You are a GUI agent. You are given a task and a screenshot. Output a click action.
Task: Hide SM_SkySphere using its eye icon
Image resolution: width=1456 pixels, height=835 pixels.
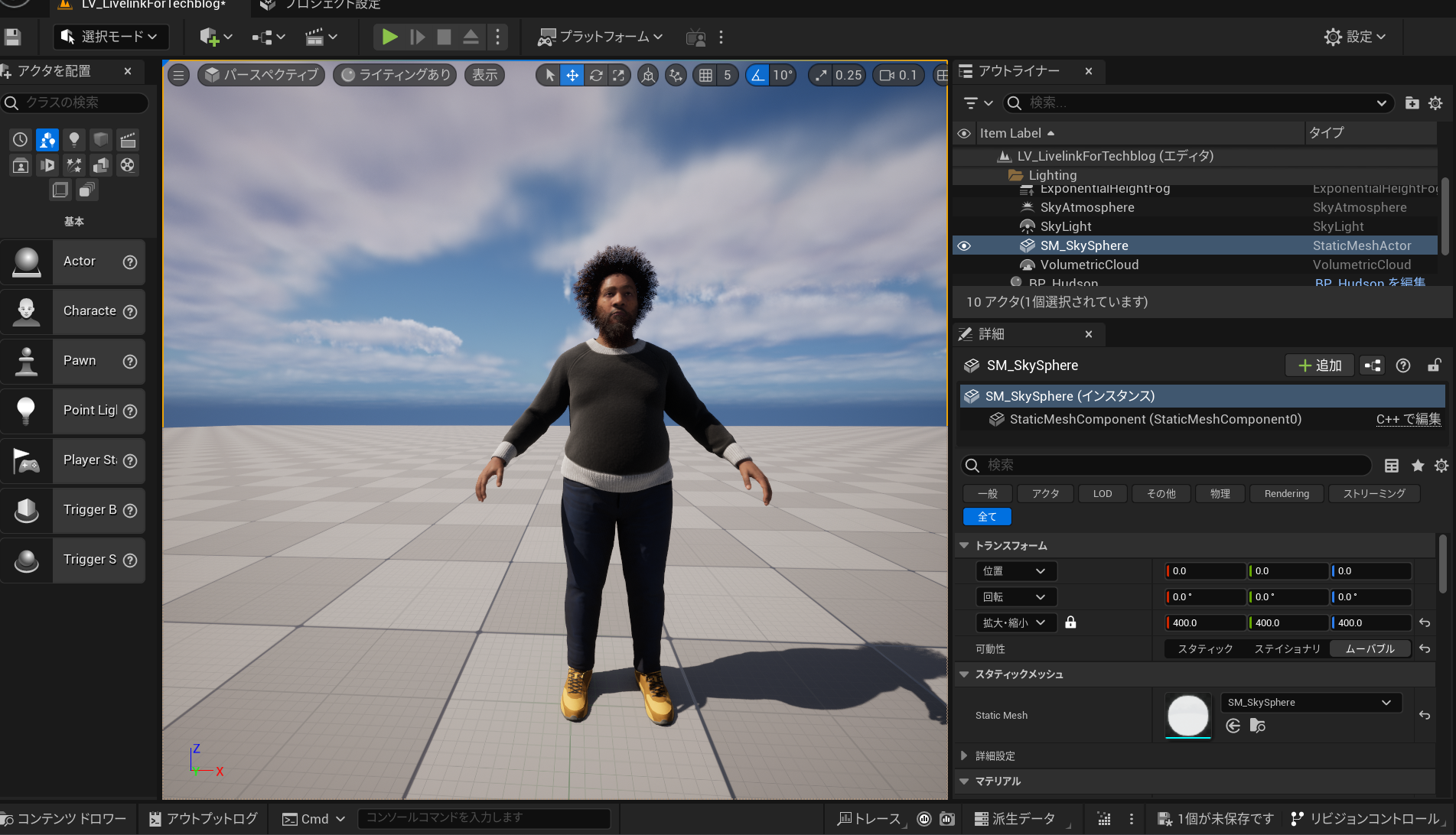pyautogui.click(x=964, y=245)
